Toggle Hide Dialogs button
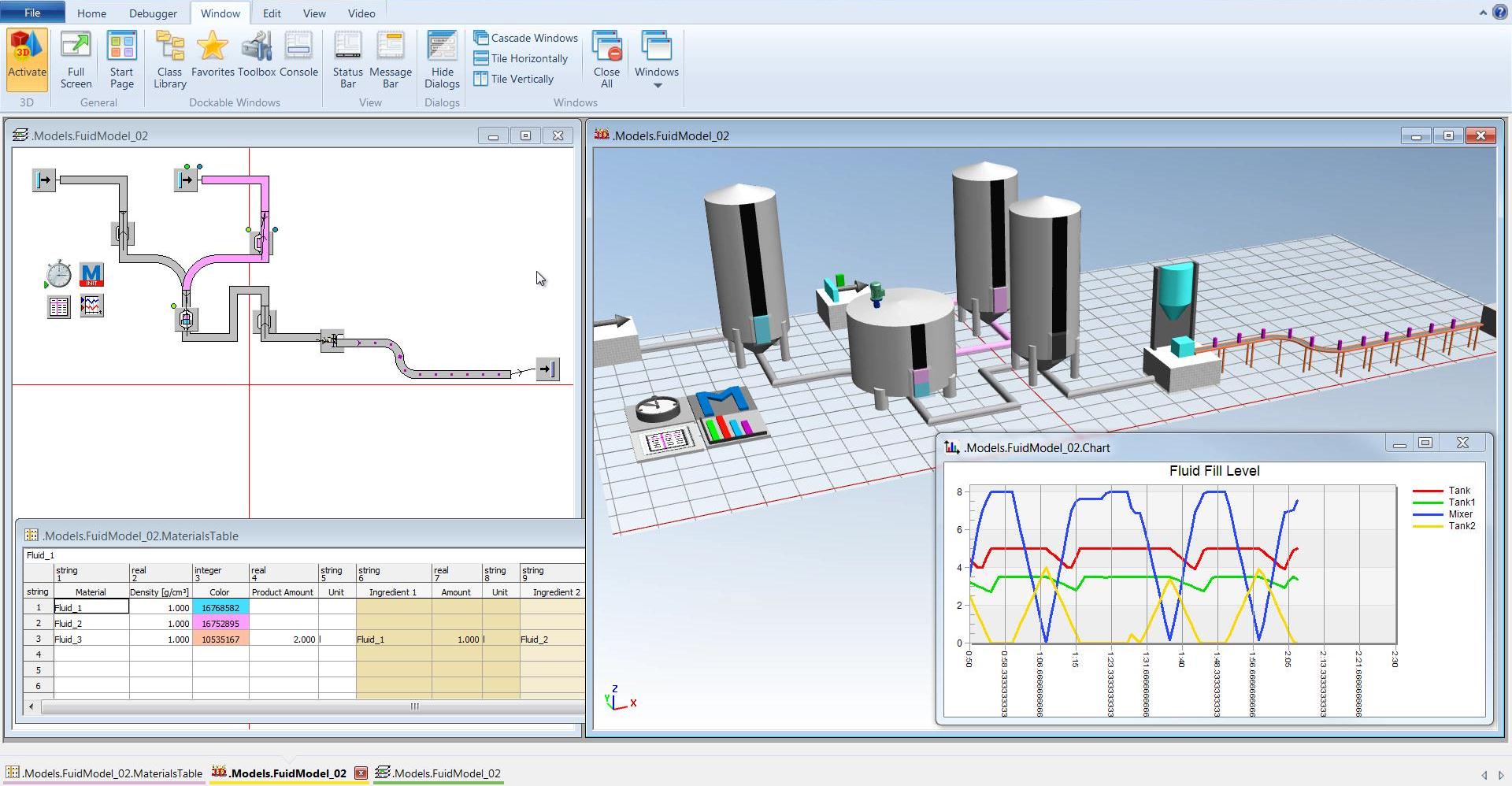Image resolution: width=1512 pixels, height=786 pixels. tap(442, 60)
